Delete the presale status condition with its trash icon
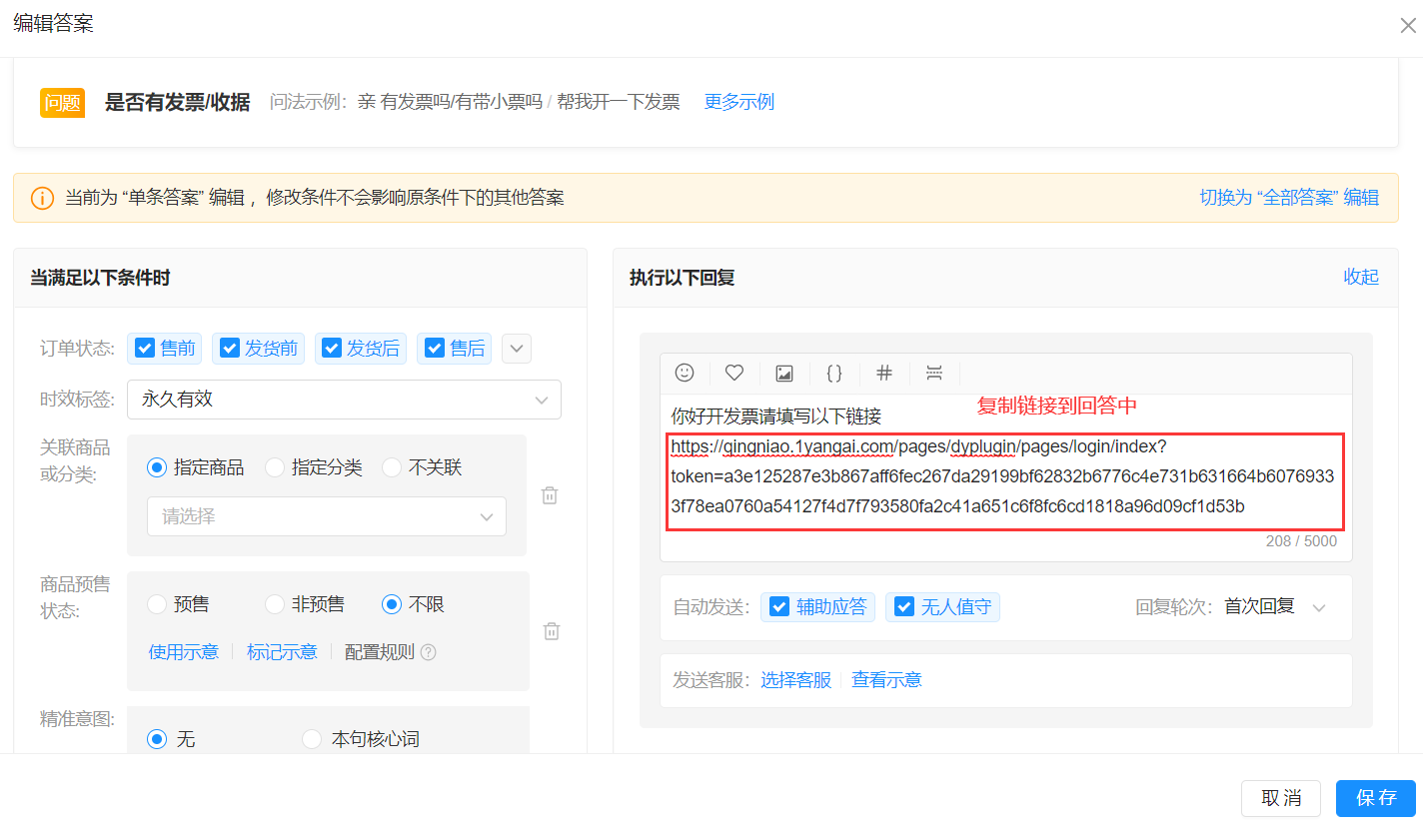 [x=552, y=631]
